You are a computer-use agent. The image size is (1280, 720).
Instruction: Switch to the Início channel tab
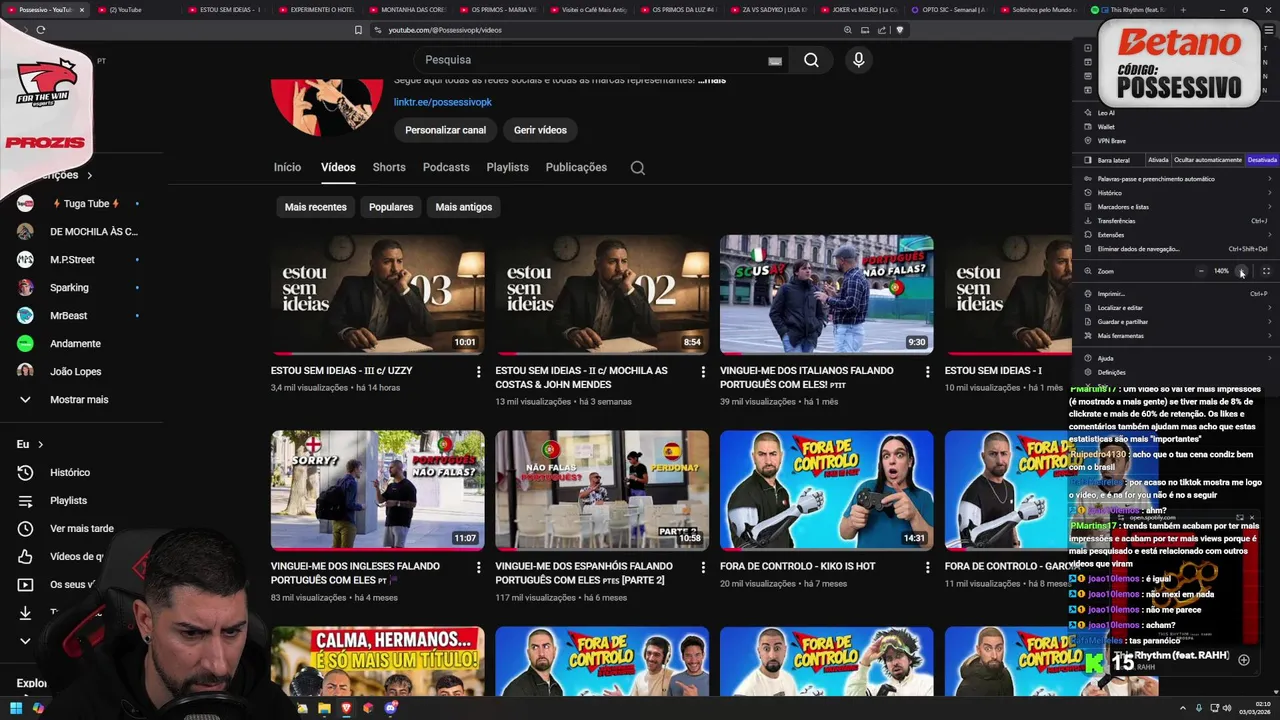click(287, 167)
